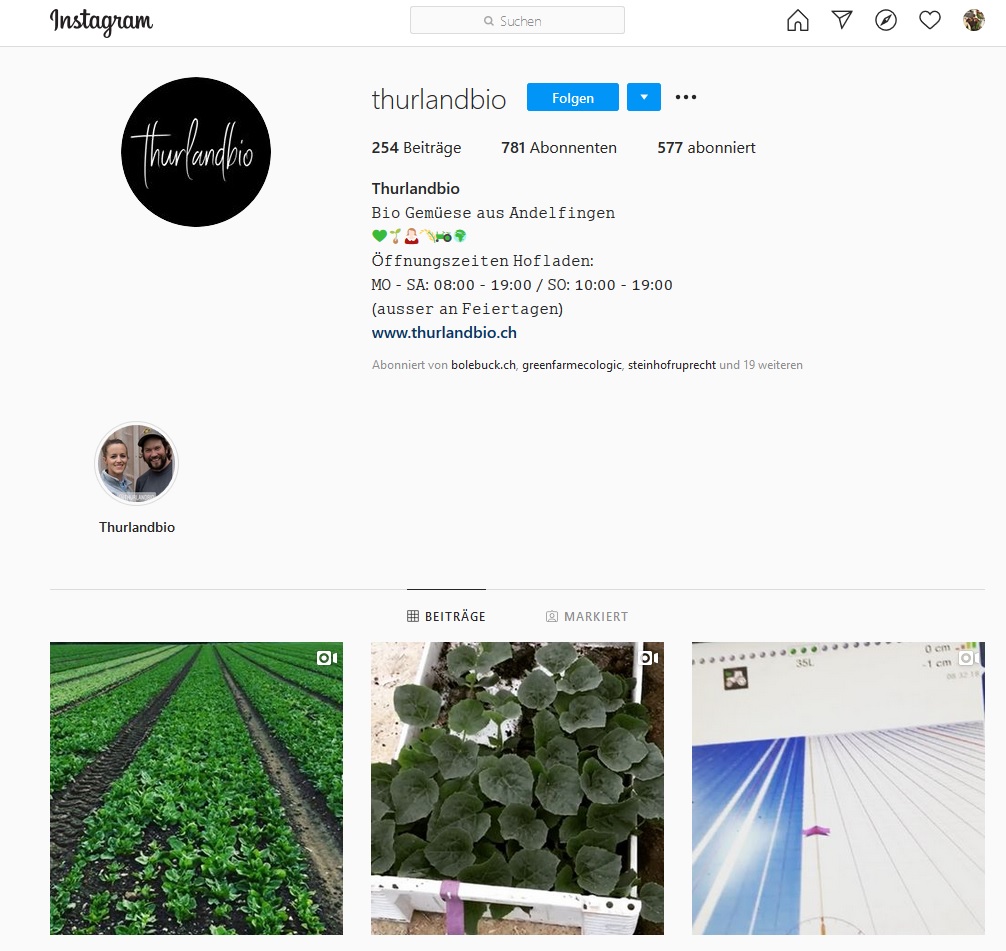The height and width of the screenshot is (951, 1006).
Task: Click the Suchen search field
Action: 517,21
